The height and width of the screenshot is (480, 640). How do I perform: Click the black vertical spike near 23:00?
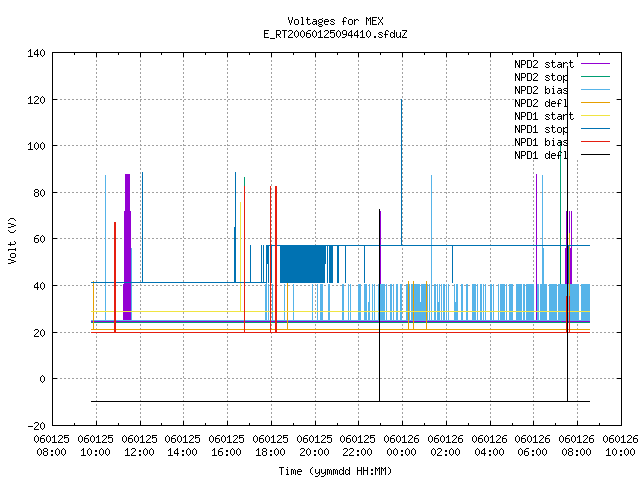[x=380, y=305]
